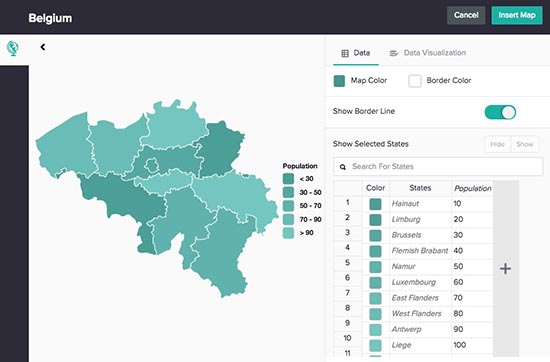Click the globe map icon in sidebar

tap(13, 48)
